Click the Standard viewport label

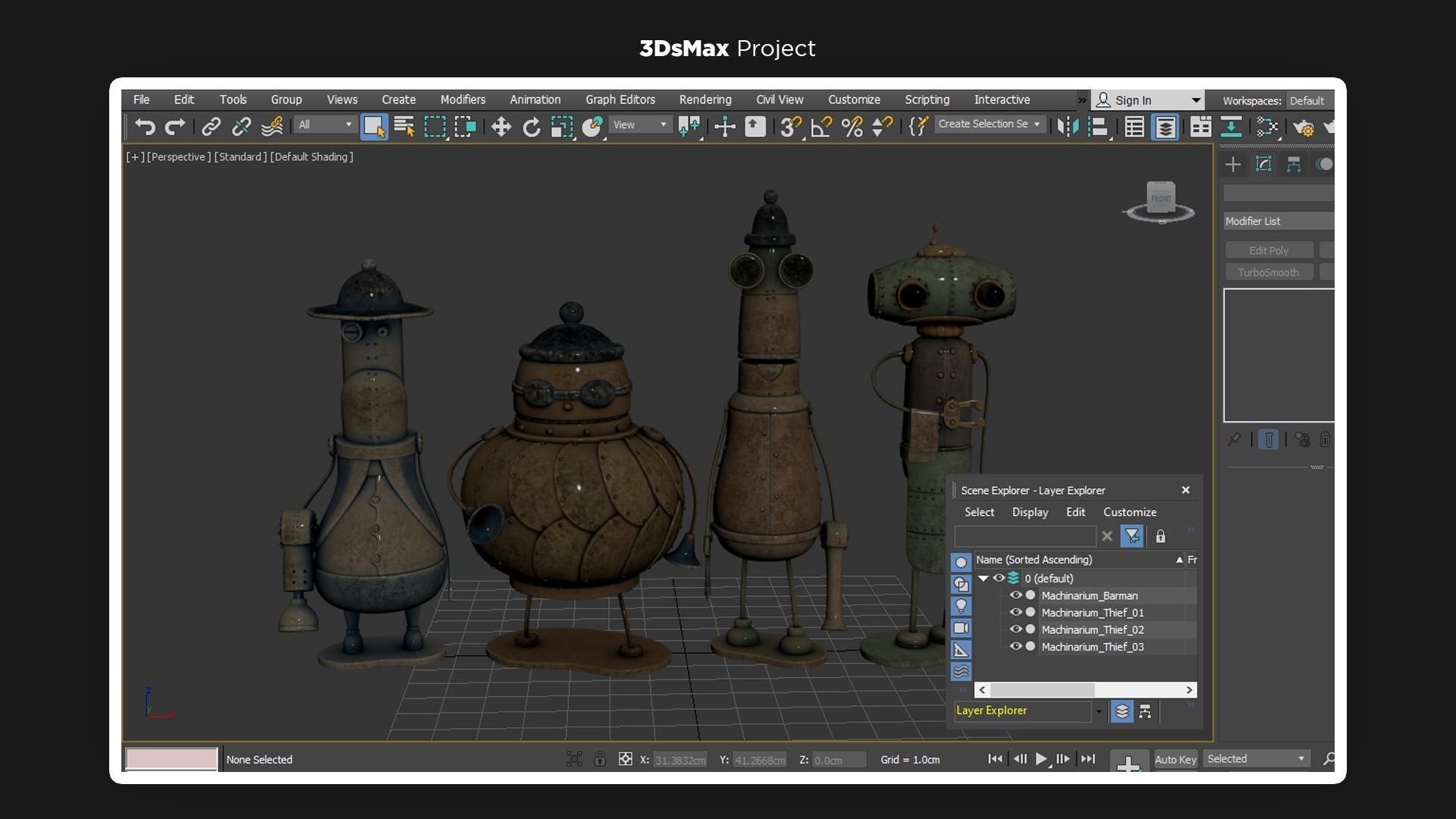click(x=240, y=157)
